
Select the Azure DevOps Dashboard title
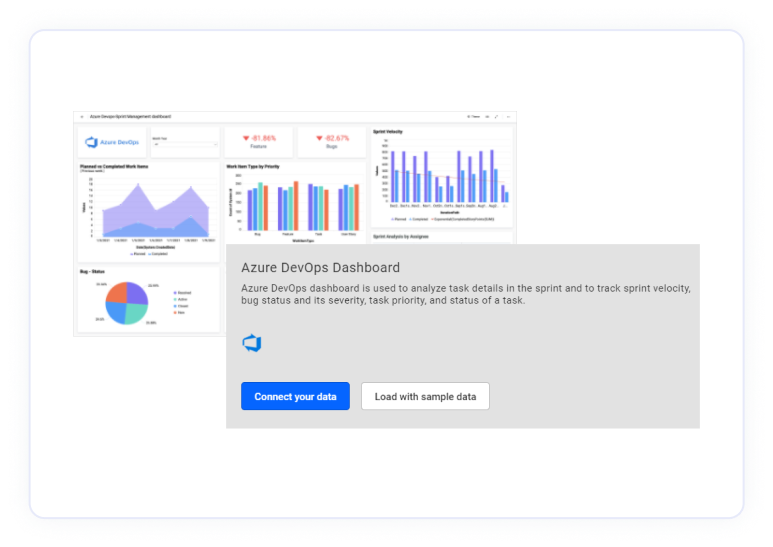[320, 268]
